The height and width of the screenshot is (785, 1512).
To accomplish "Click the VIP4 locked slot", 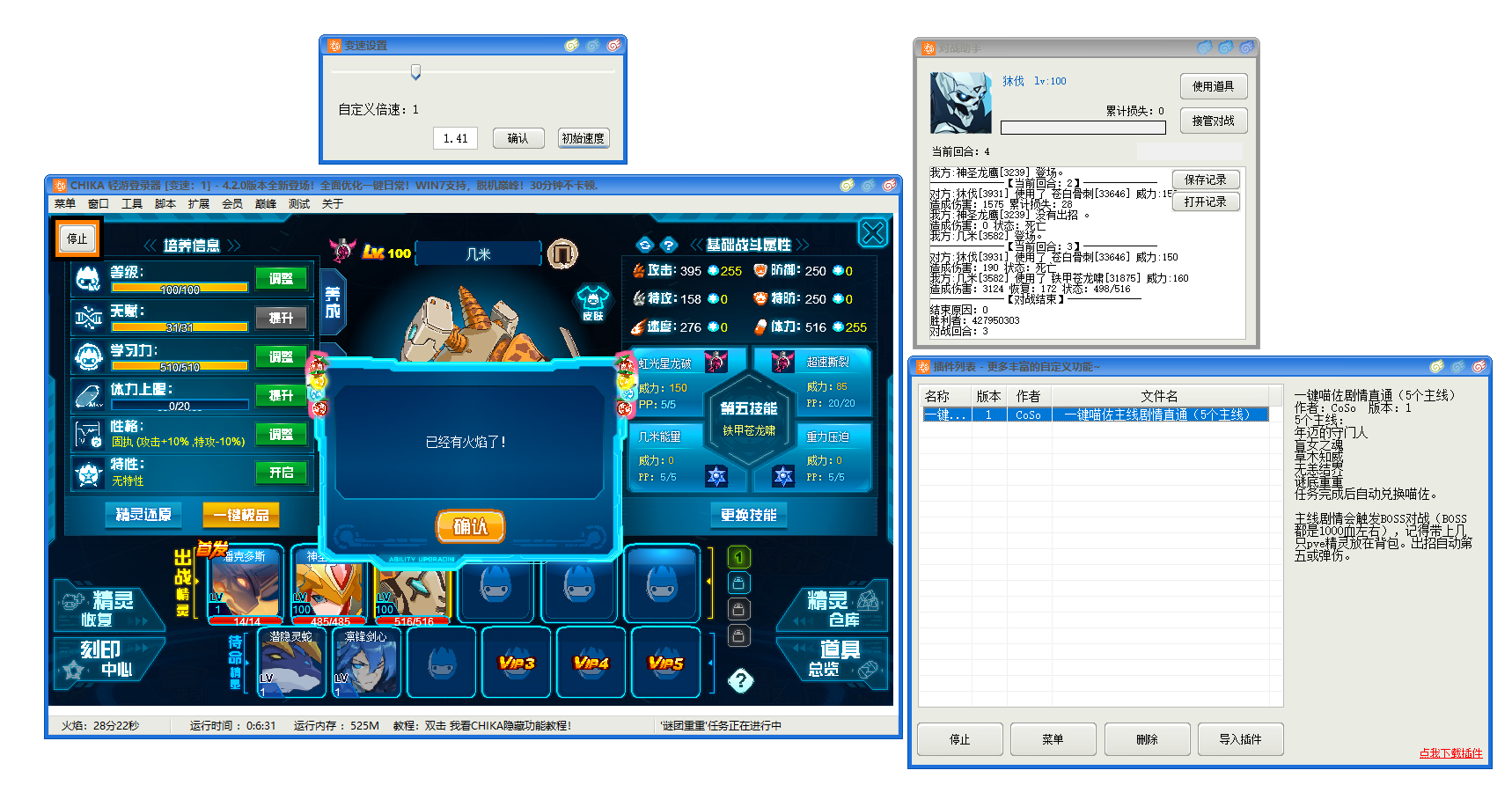I will click(x=591, y=663).
